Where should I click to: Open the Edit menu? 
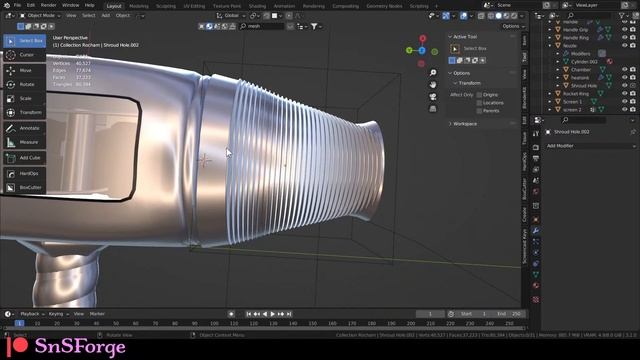pos(31,5)
